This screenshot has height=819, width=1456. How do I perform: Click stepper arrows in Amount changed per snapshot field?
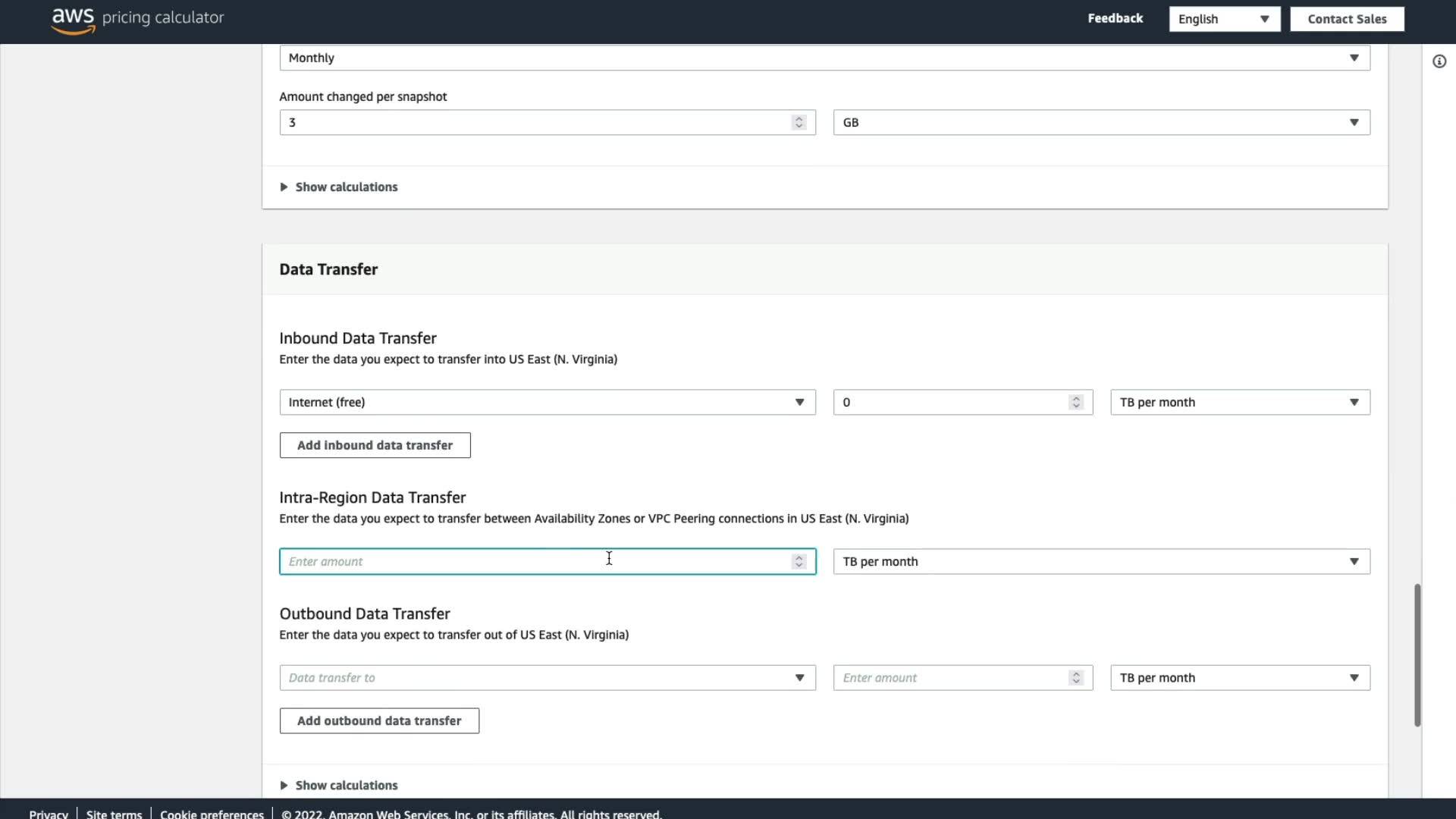(x=799, y=122)
